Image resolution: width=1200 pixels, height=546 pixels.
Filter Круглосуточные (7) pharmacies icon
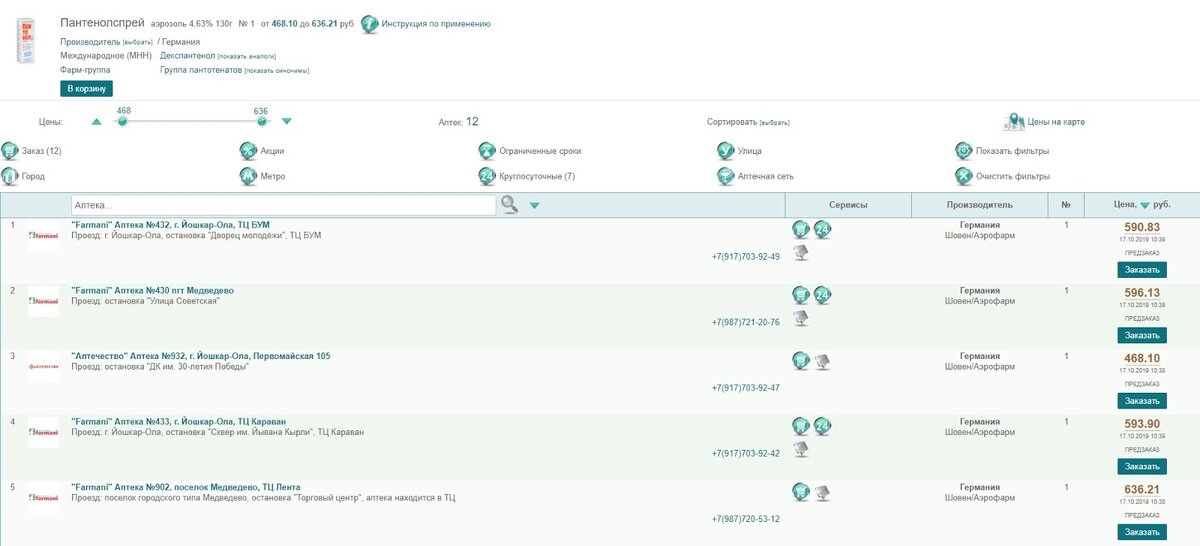click(487, 176)
